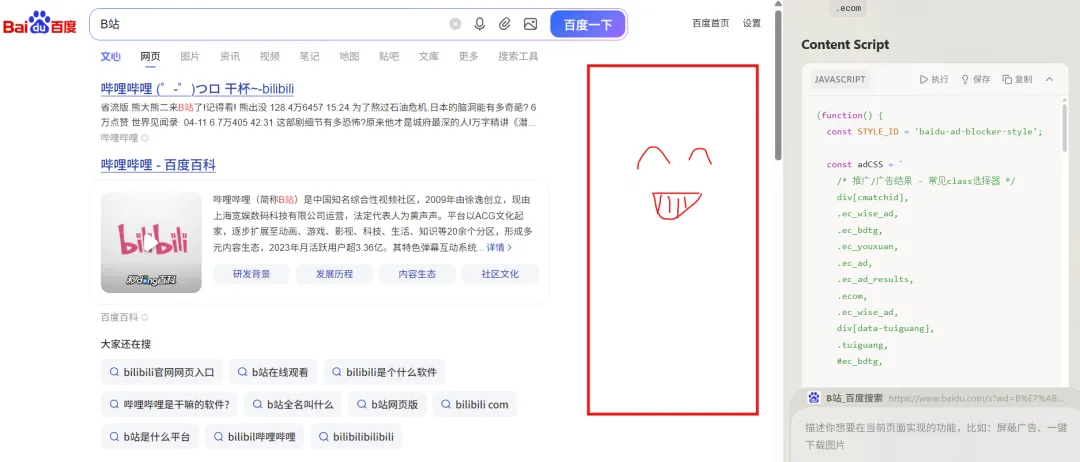The image size is (1080, 462).
Task: Click the Content Script heading
Action: click(845, 45)
